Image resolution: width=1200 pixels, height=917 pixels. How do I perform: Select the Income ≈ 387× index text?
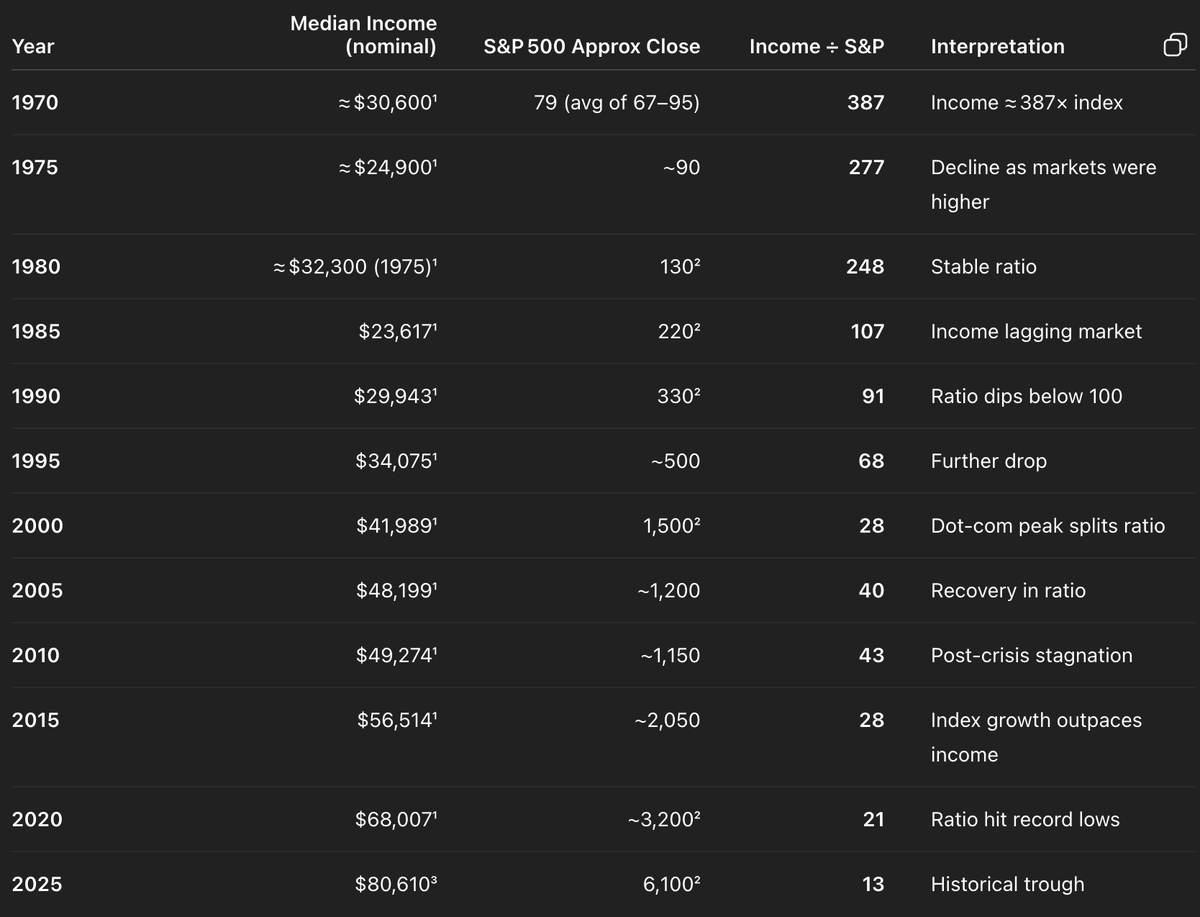tap(1027, 102)
